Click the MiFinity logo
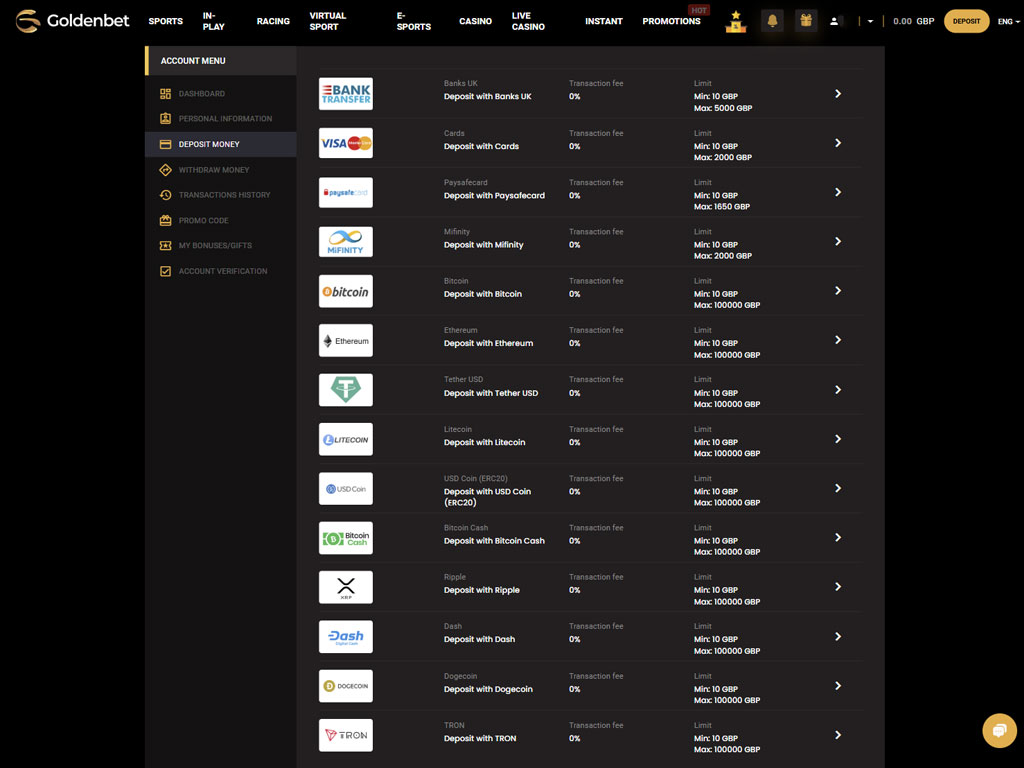Screen dimensions: 1024x768 tap(345, 242)
